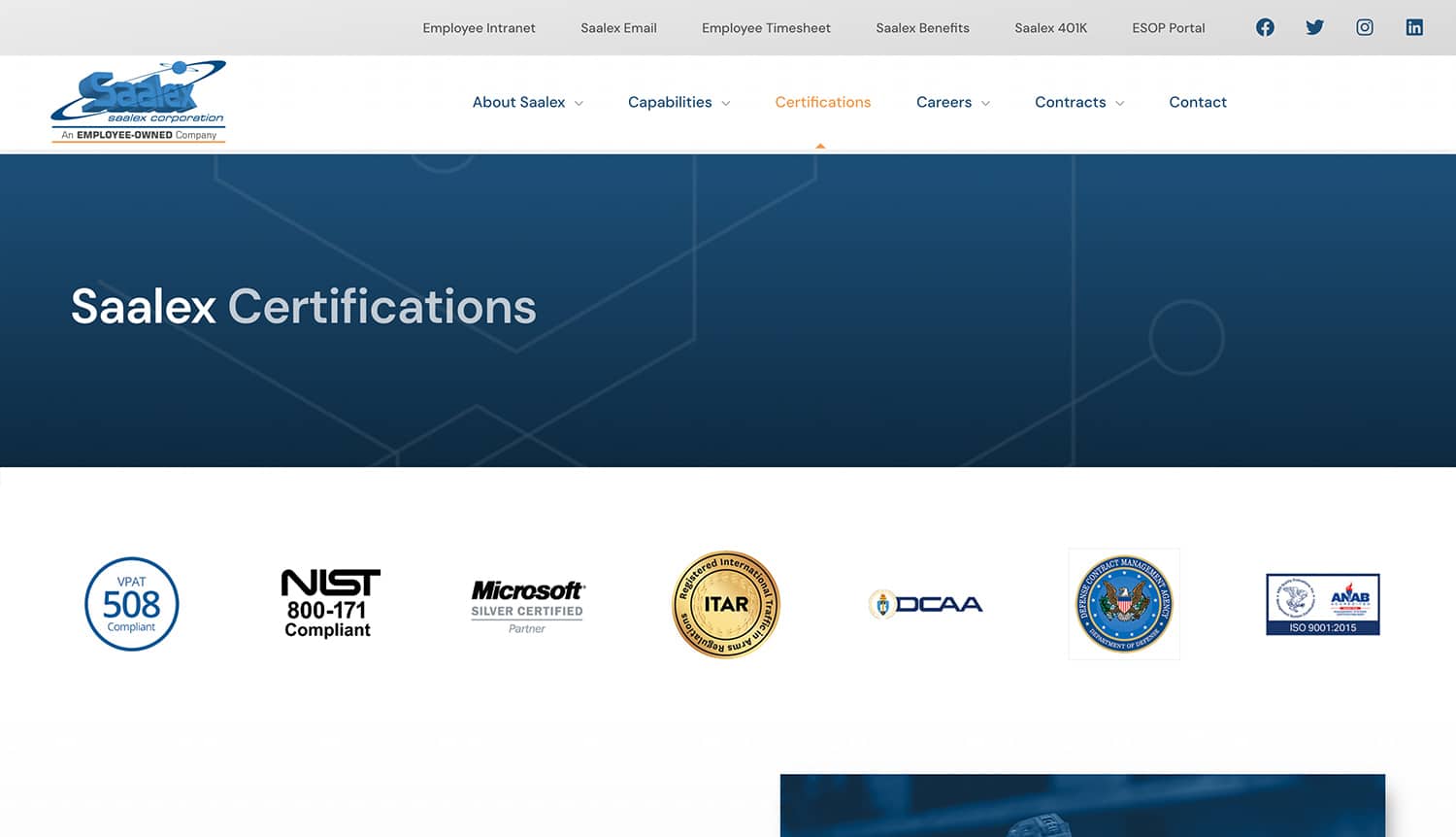Screen dimensions: 1456x837
Task: Open the Facebook social icon
Action: pyautogui.click(x=1265, y=27)
